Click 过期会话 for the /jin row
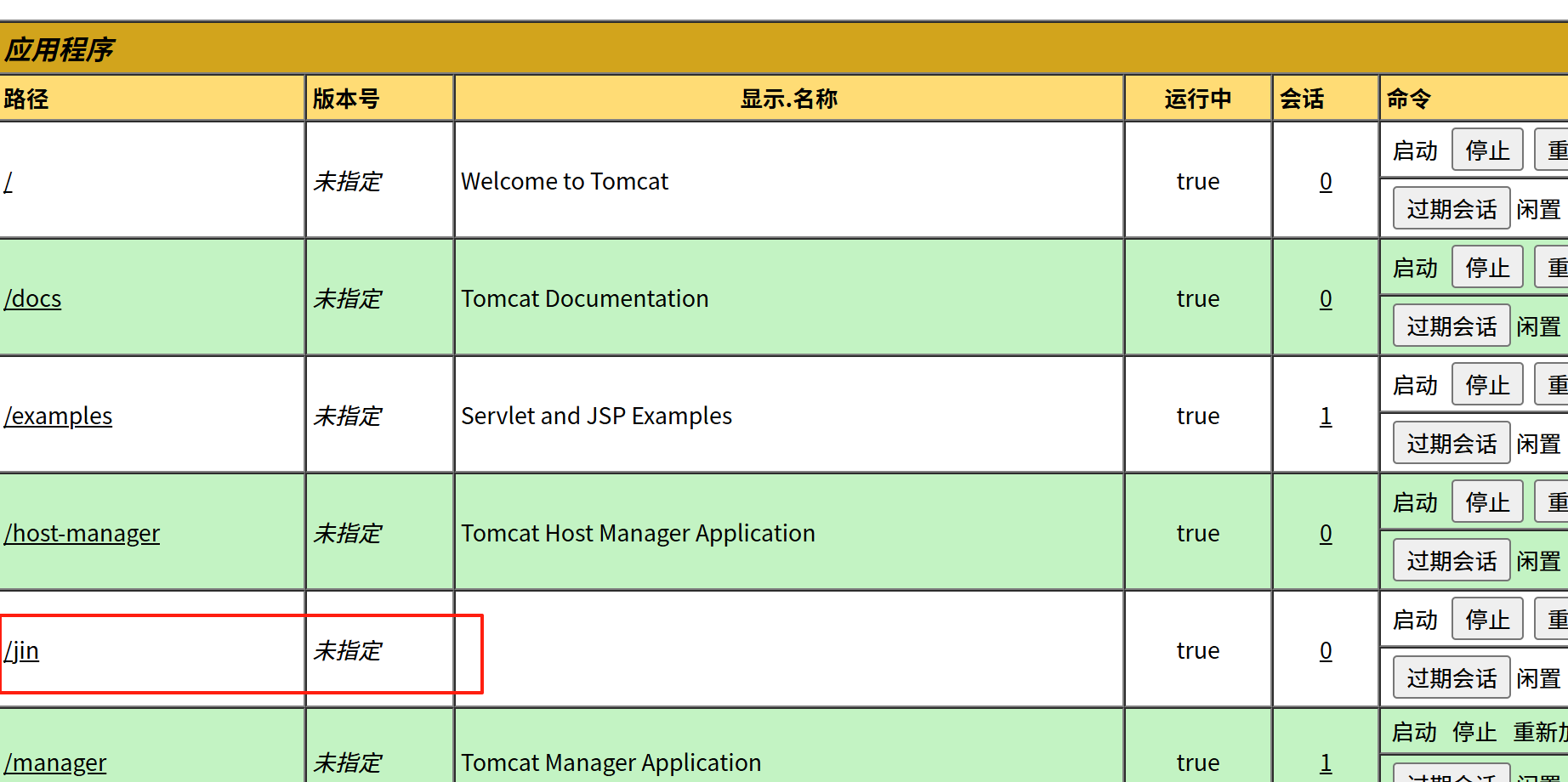 click(1452, 678)
